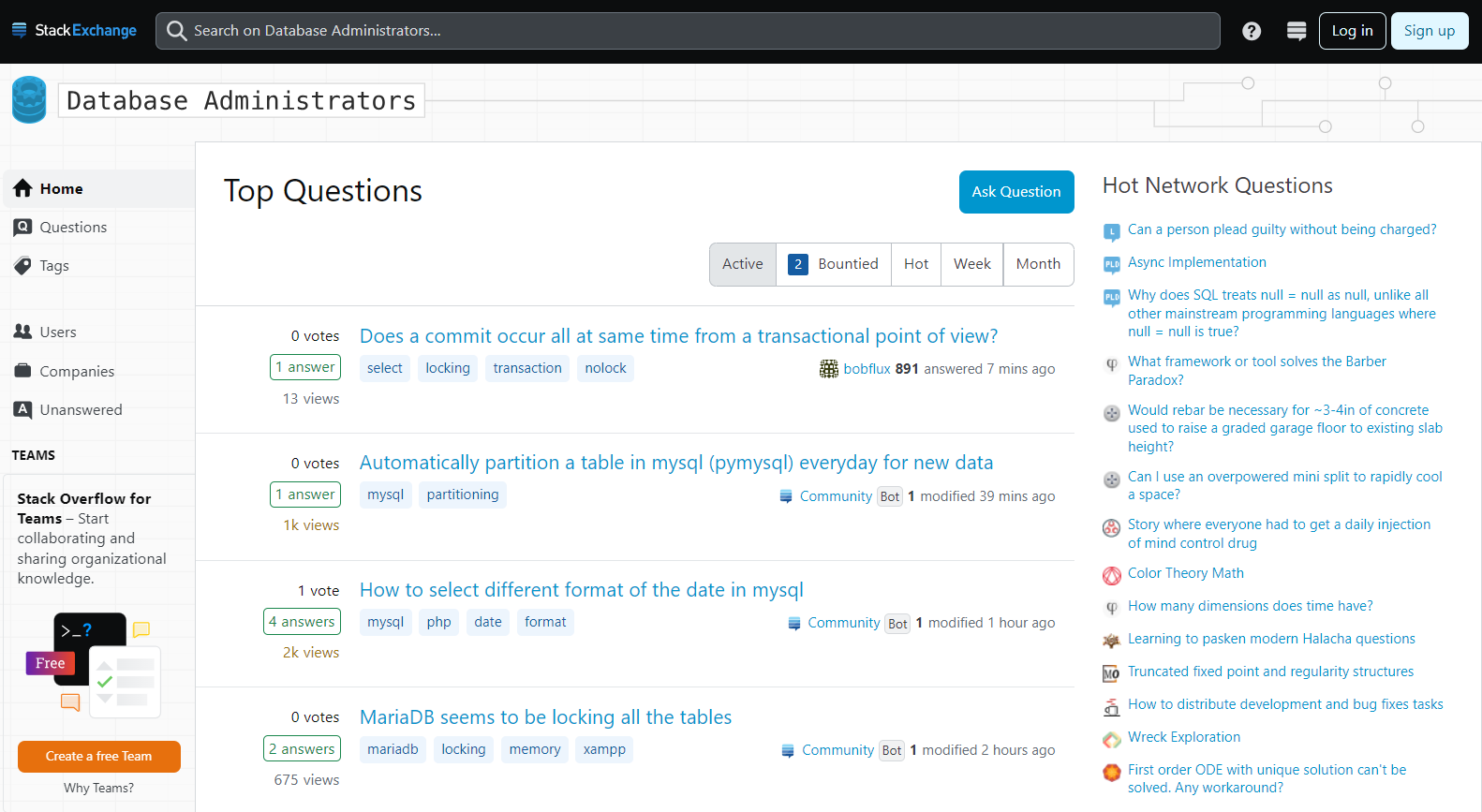
Task: Click the 'nolock' tag
Action: pos(606,368)
